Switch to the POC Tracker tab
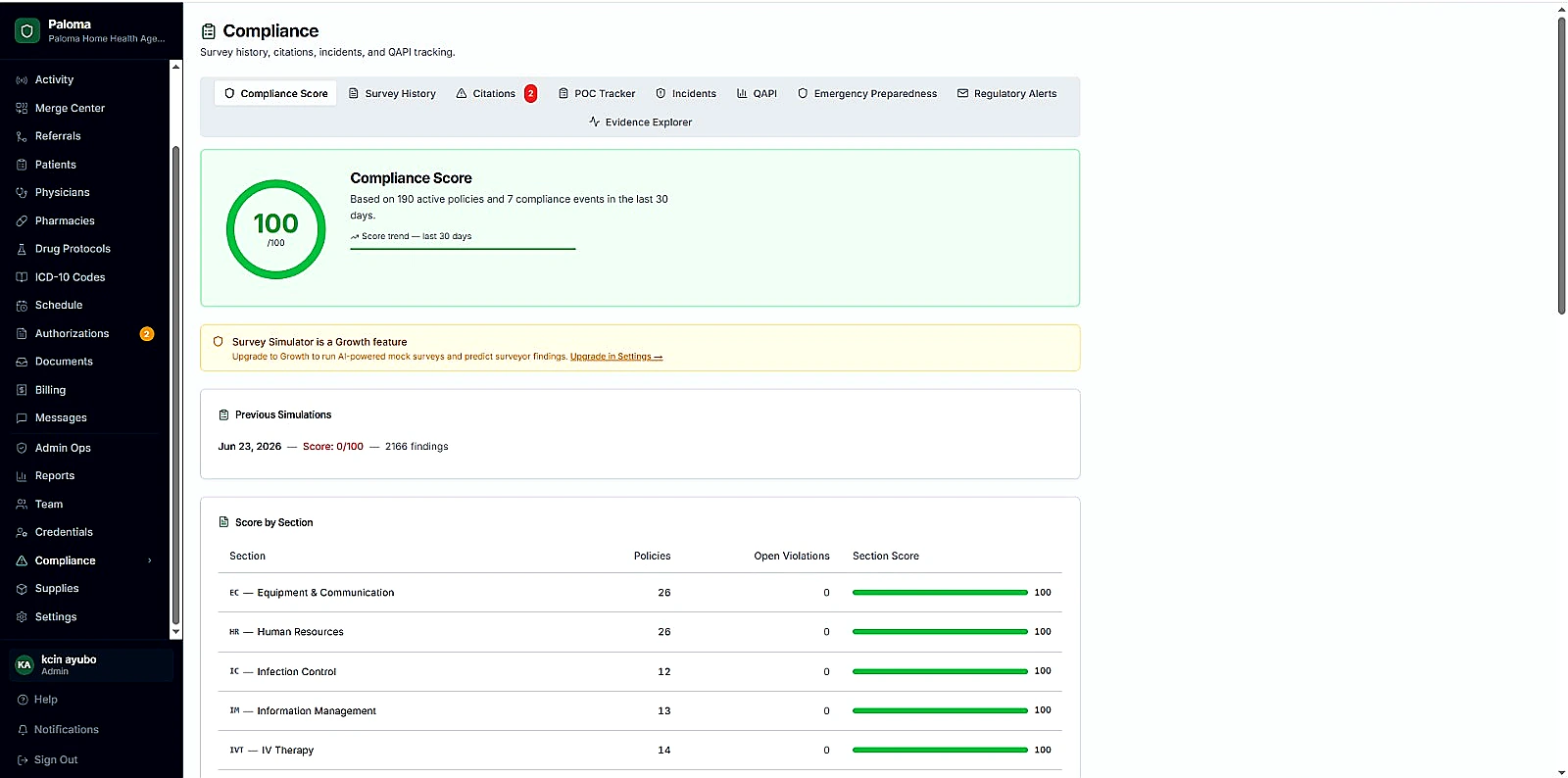 click(x=597, y=94)
